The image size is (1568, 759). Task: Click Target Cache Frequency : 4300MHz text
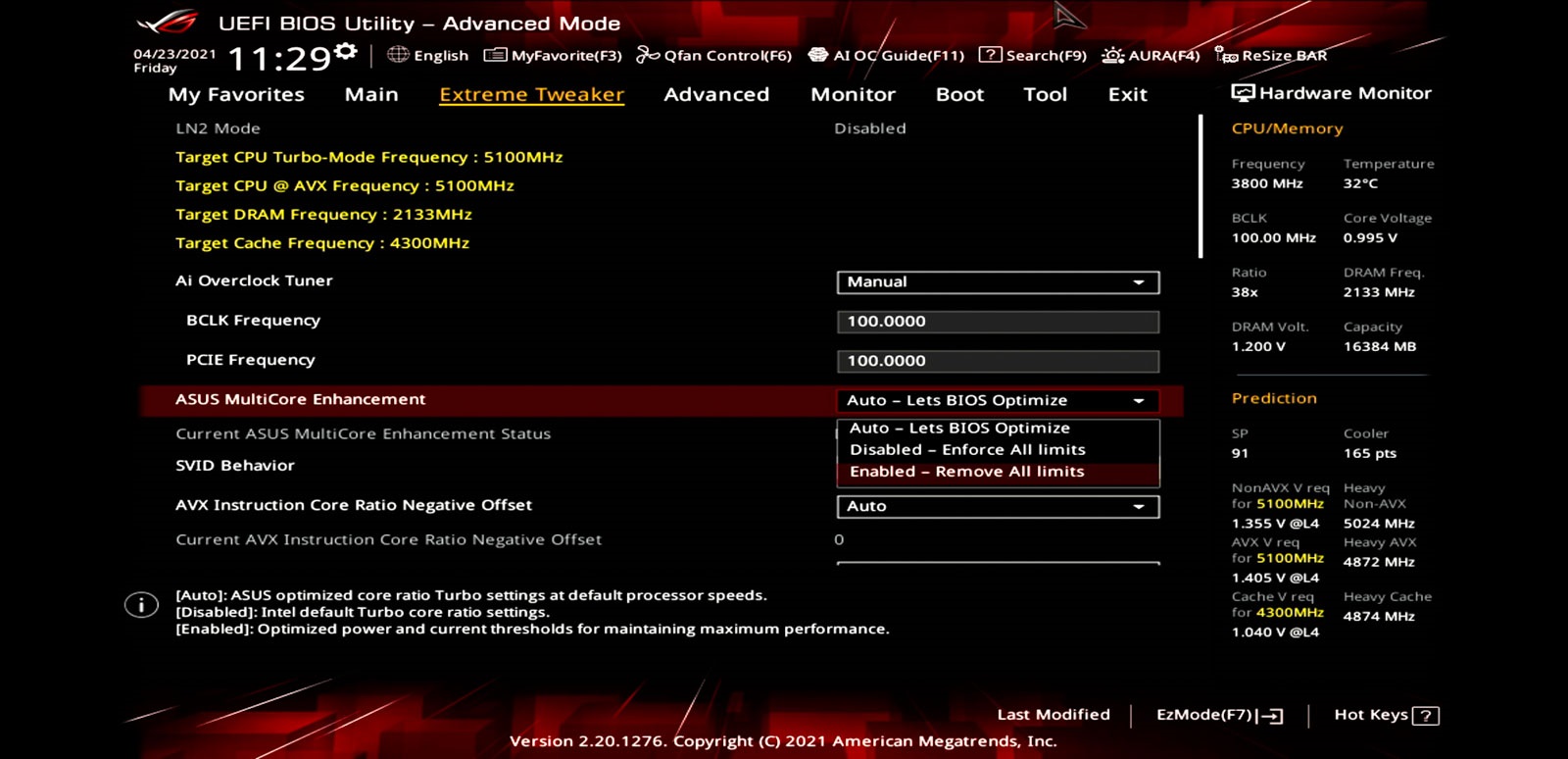[322, 243]
